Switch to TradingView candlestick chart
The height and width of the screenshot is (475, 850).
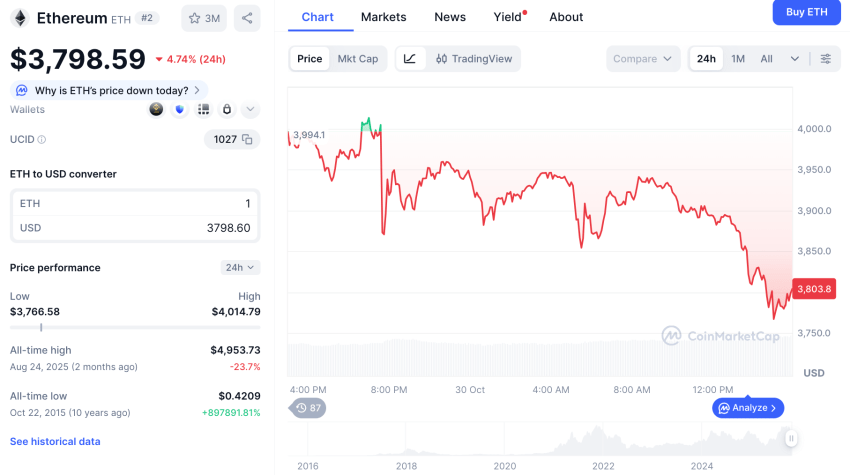474,59
